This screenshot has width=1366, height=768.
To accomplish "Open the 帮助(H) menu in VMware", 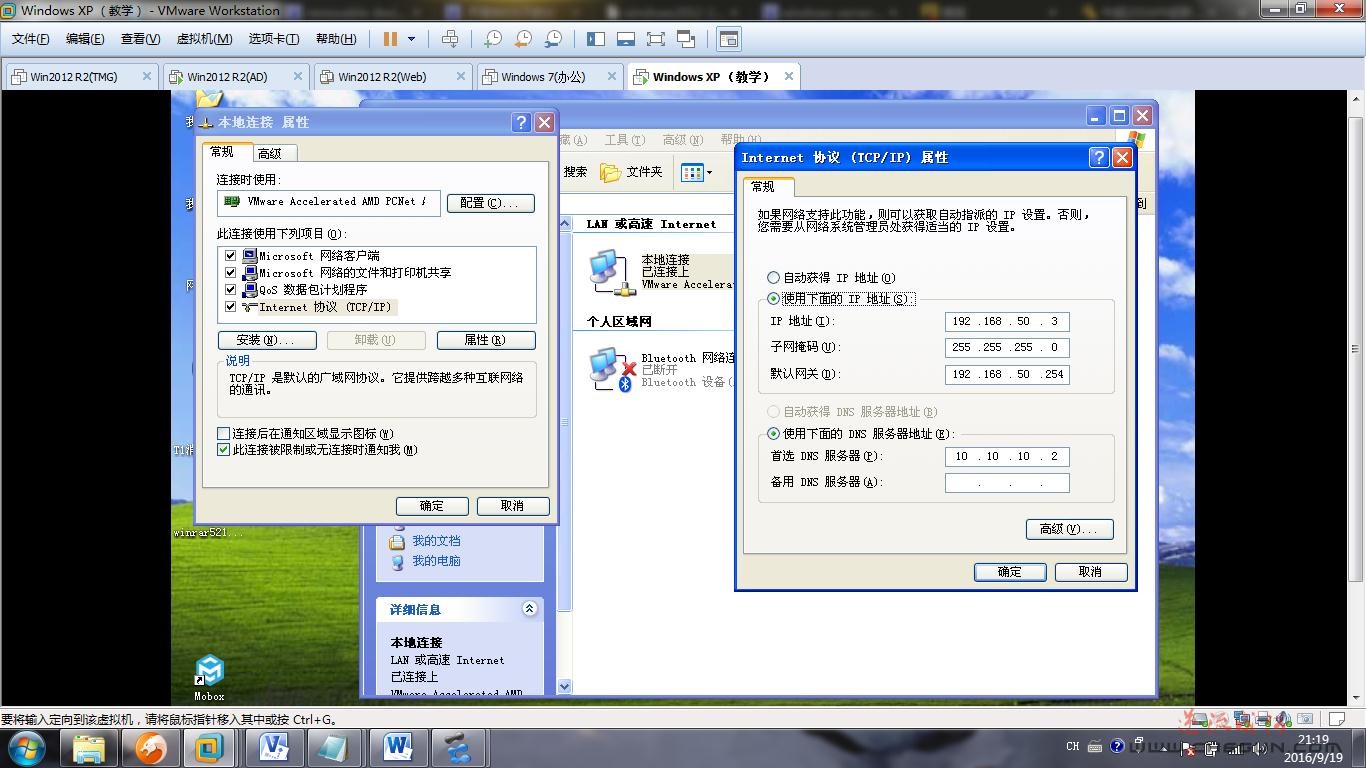I will [x=336, y=39].
